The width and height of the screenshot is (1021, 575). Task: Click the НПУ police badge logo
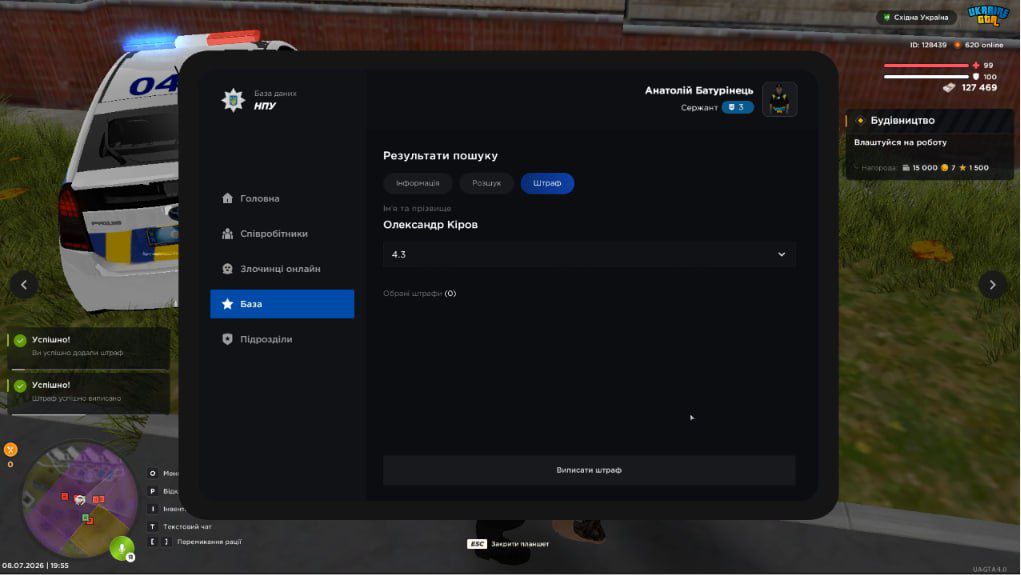(x=233, y=100)
